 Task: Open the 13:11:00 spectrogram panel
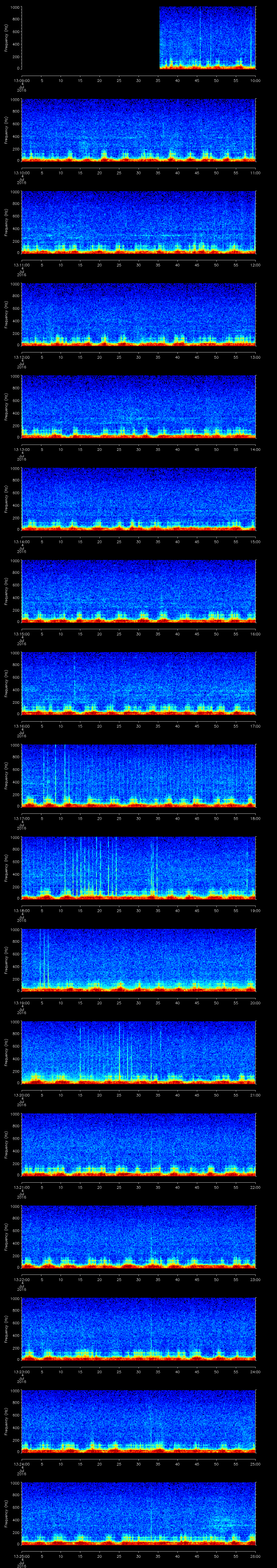(138, 222)
